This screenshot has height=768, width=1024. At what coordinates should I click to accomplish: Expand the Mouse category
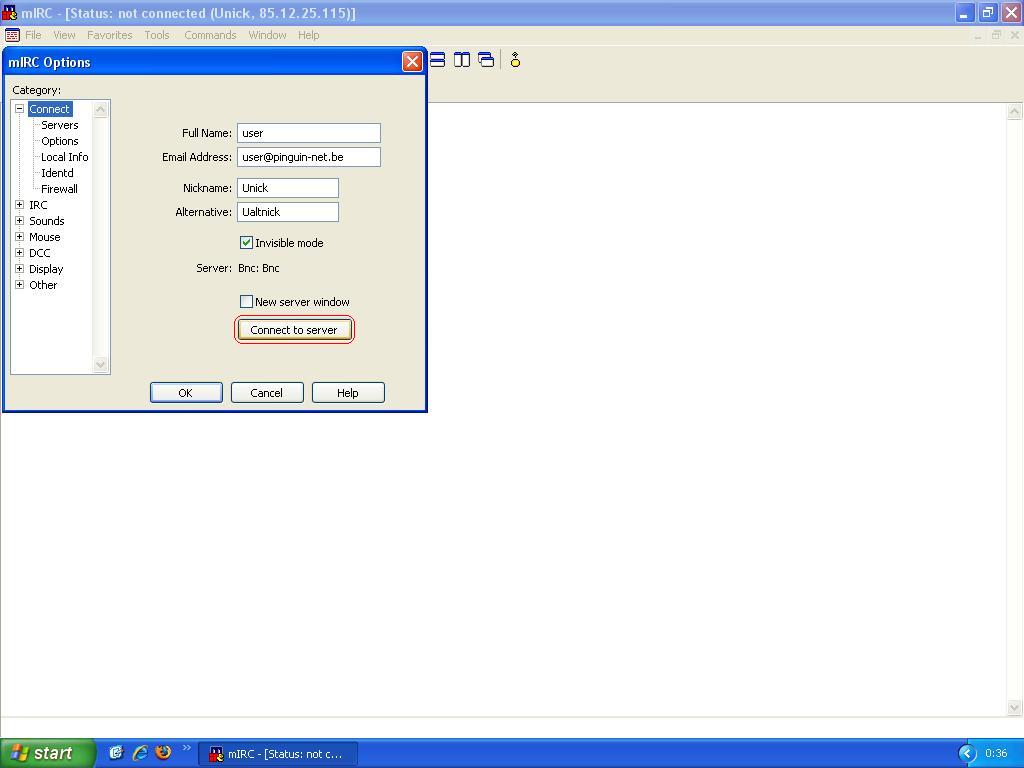click(20, 237)
